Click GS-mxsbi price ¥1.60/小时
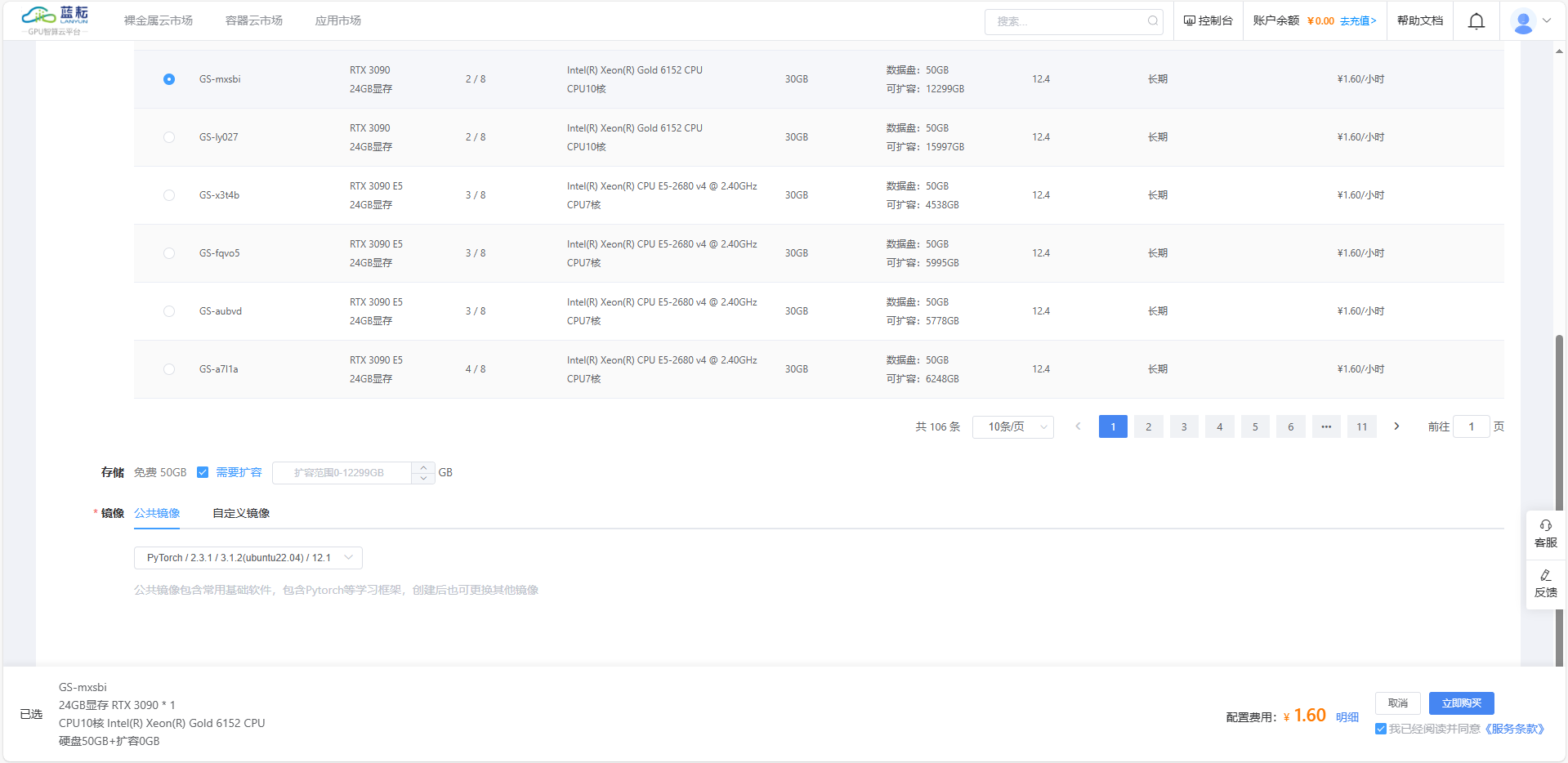The image size is (1568, 763). coord(1360,79)
